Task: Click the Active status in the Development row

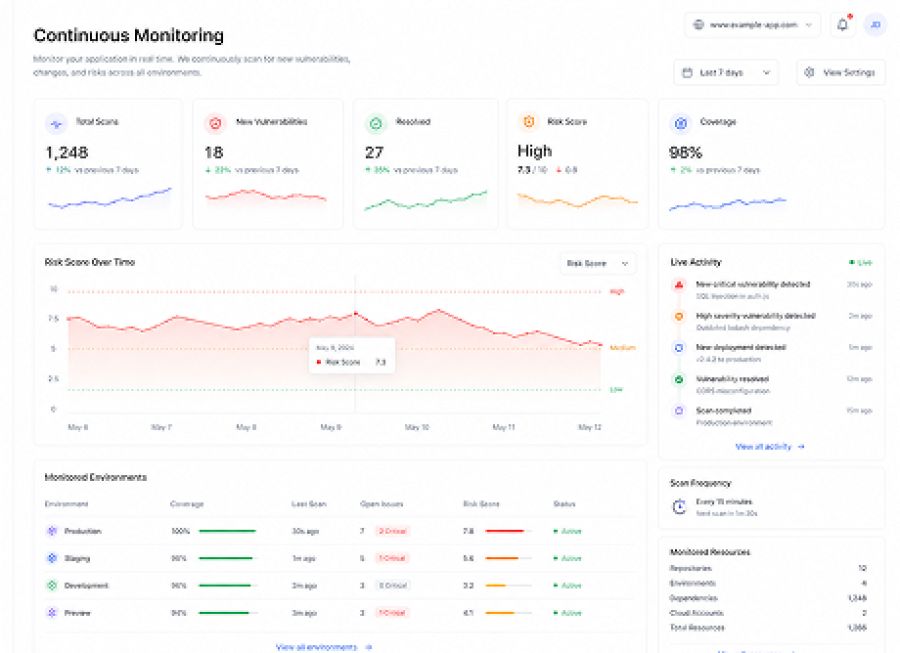Action: pos(568,585)
